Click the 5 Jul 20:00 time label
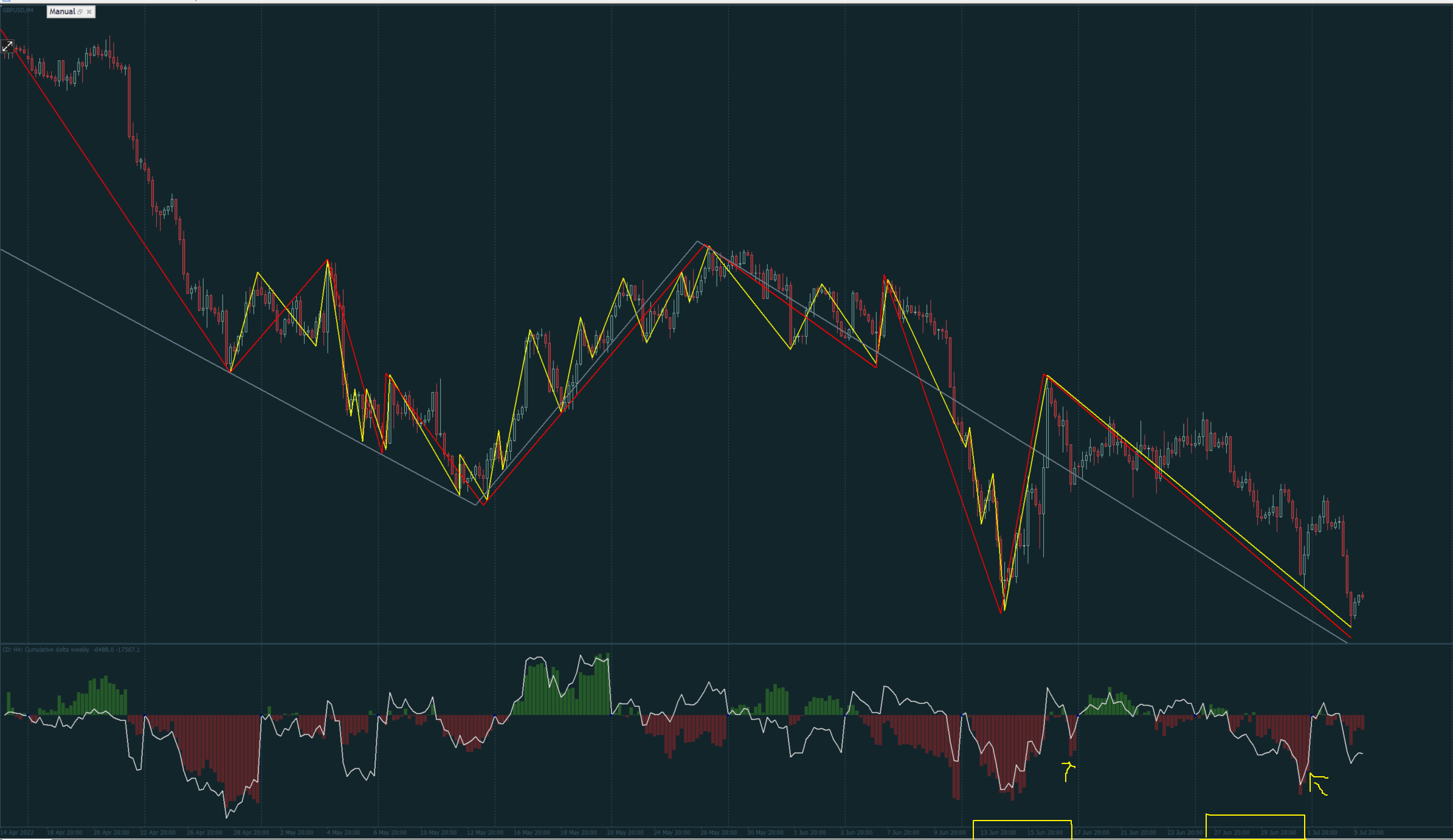Image resolution: width=1453 pixels, height=840 pixels. [x=1369, y=833]
